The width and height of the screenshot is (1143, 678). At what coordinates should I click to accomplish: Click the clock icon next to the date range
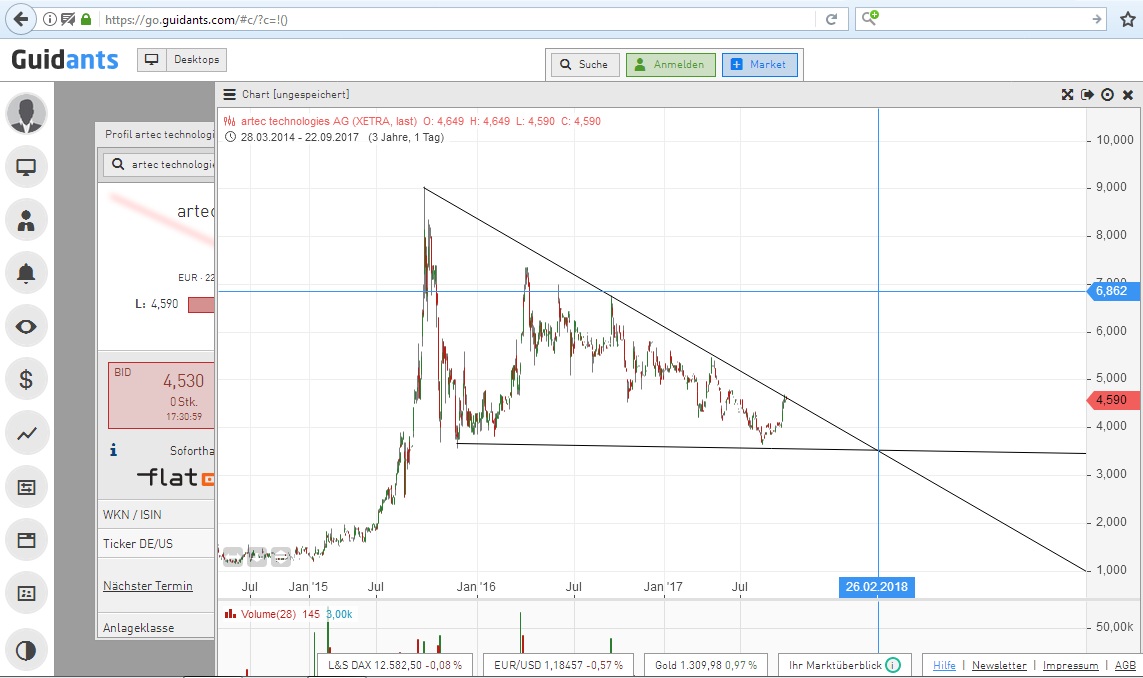pyautogui.click(x=230, y=137)
